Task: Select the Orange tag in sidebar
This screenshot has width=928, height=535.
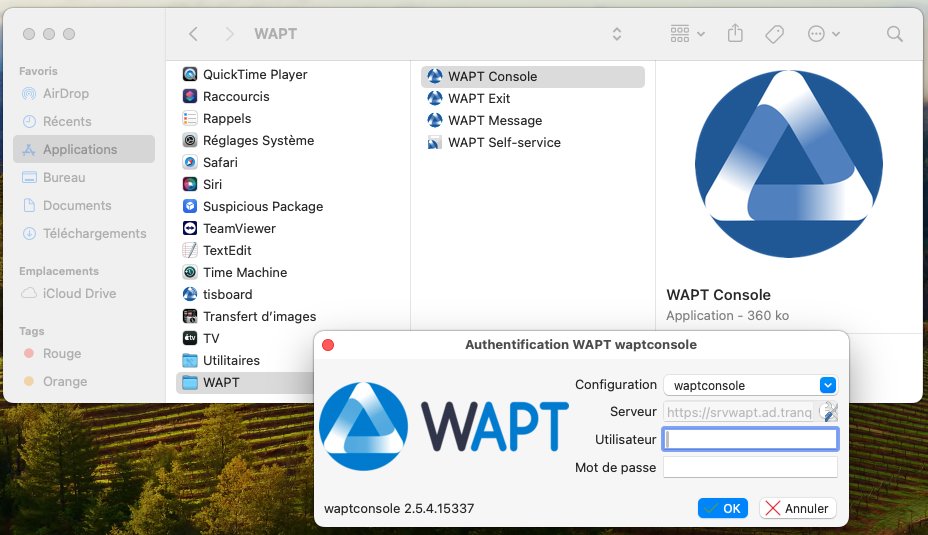Action: [83, 381]
